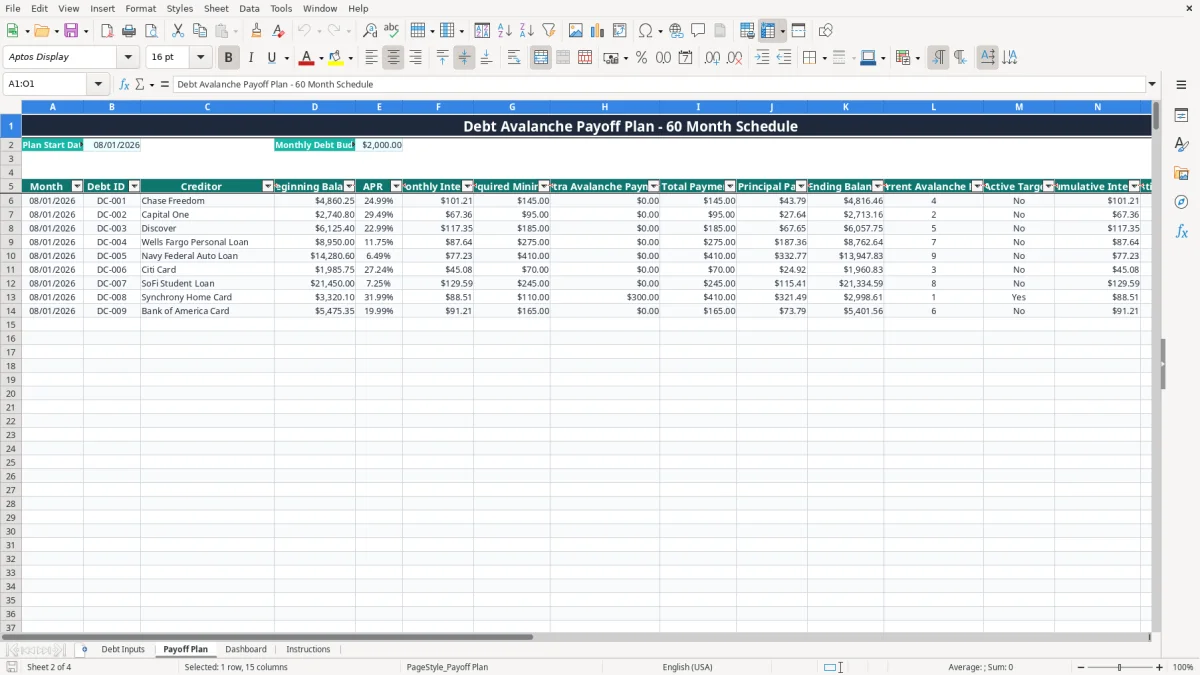Export directly as PDF icon
Screen dimensions: 1200x675
point(107,31)
